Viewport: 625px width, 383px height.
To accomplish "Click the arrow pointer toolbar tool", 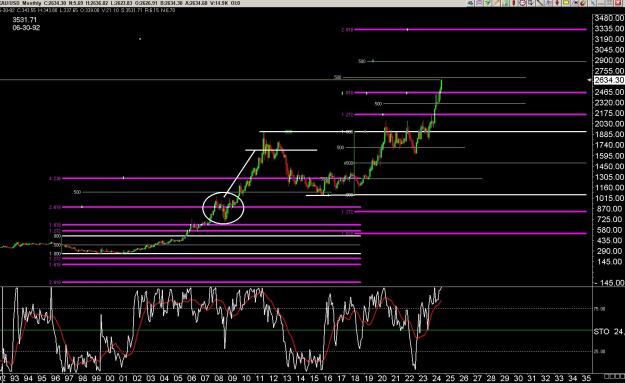I will click(x=576, y=3).
